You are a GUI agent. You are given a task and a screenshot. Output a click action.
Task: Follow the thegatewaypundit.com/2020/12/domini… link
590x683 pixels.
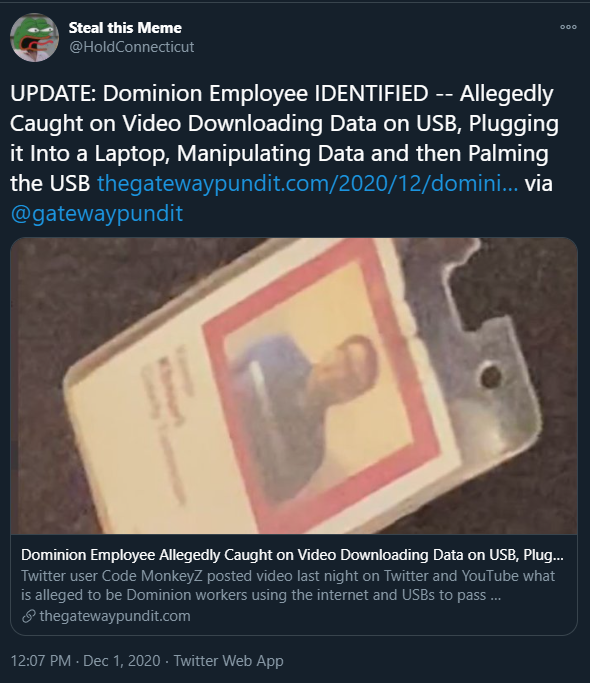308,183
